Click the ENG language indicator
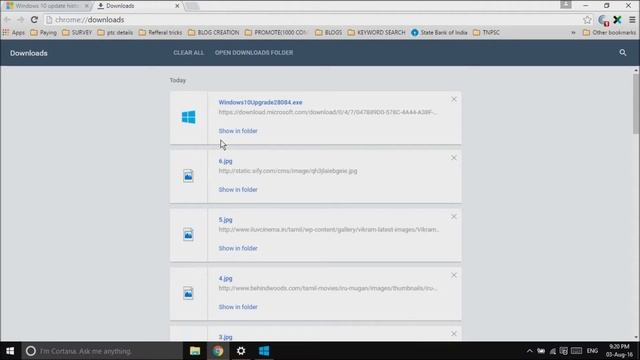640x360 pixels. tap(592, 351)
